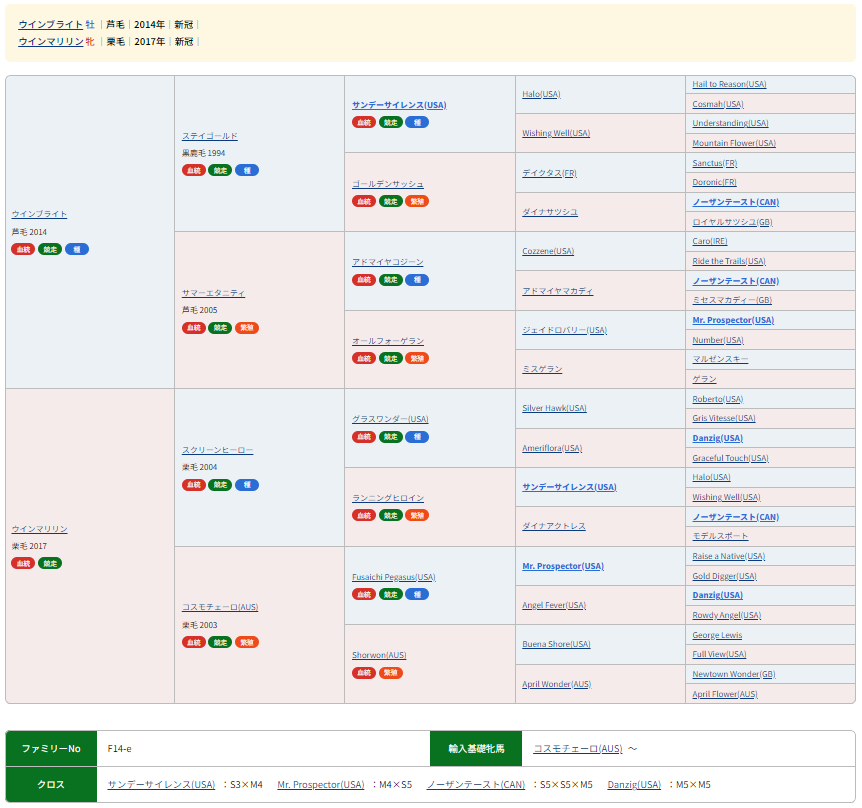Select the 血統 badge under ランニングヒロイン
Screen dimensions: 862x808
(x=364, y=516)
